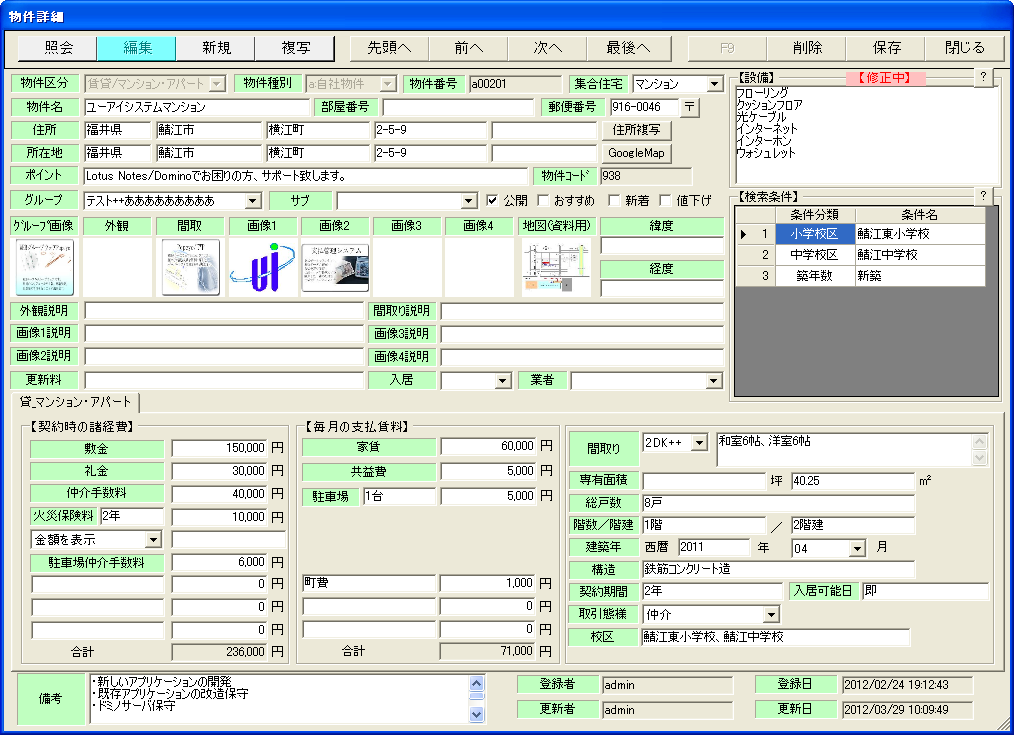Click the 条件分類 column header
This screenshot has height=735, width=1014.
pyautogui.click(x=815, y=215)
